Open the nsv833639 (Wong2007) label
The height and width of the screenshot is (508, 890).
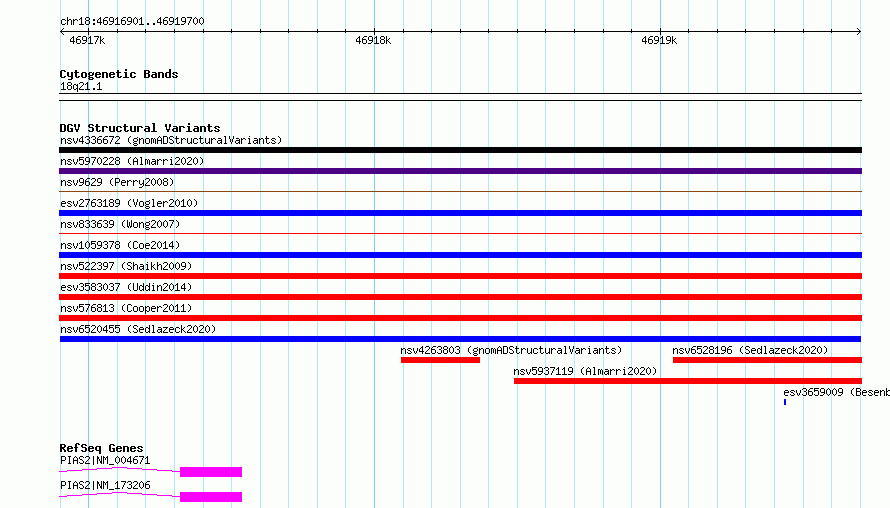pos(120,224)
